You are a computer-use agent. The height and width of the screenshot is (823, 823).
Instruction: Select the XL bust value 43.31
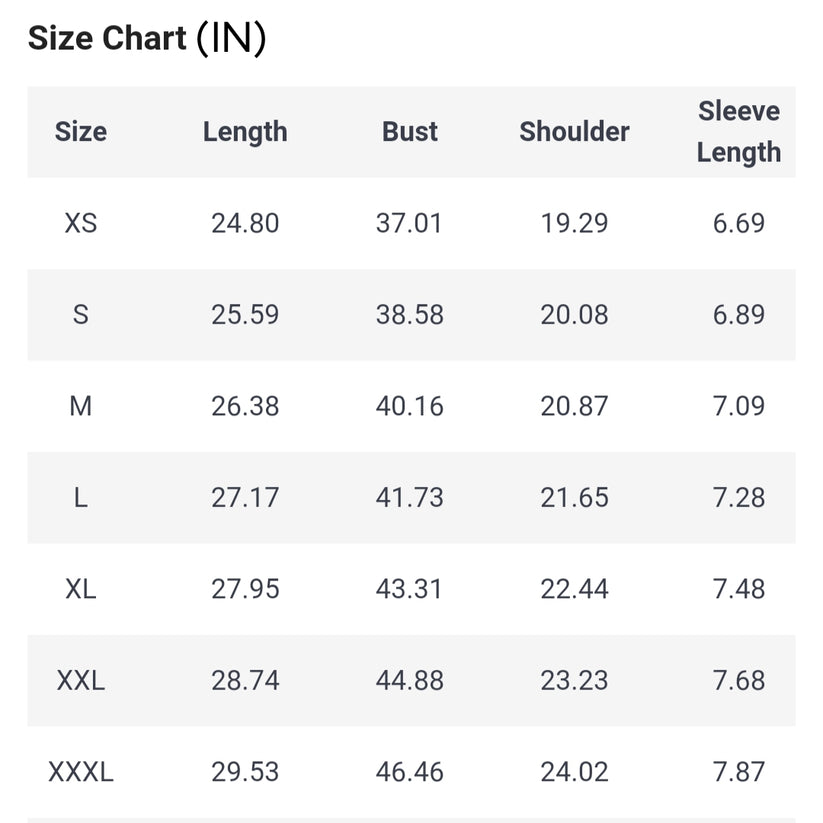(410, 589)
